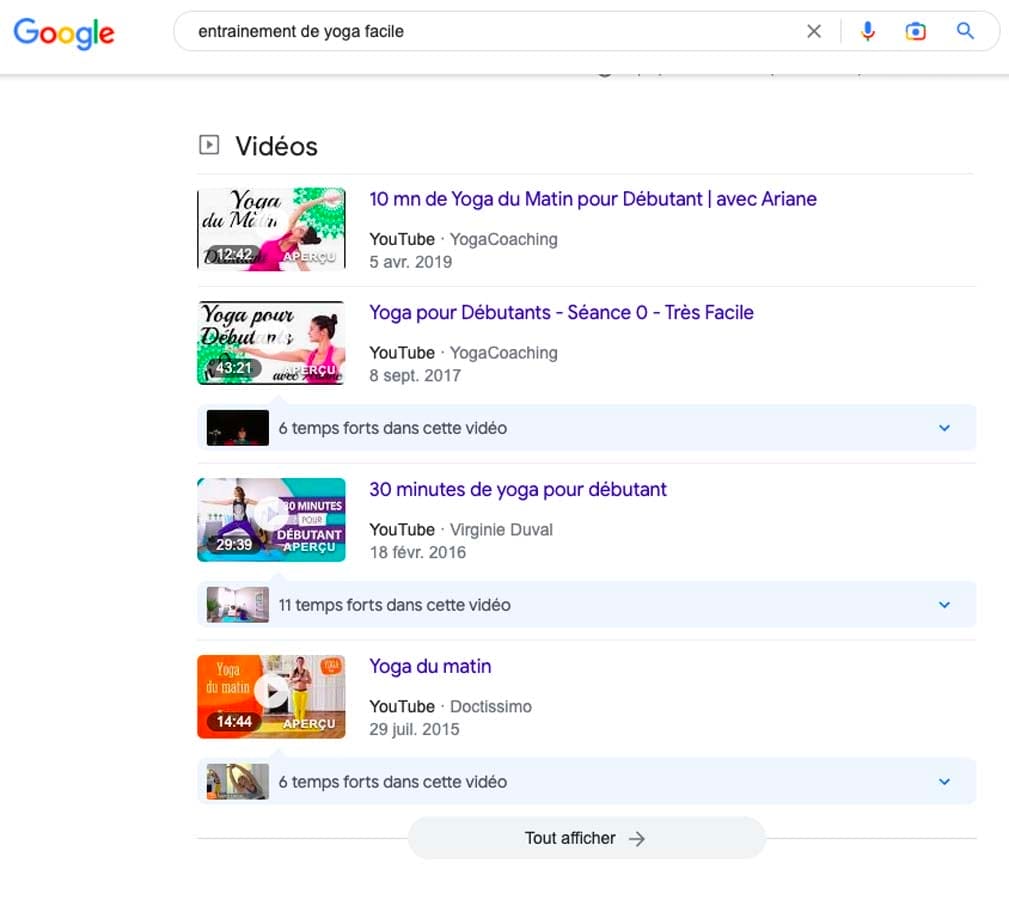
Task: Click small key-moment thumbnail under Virginie Duval video
Action: click(x=237, y=605)
